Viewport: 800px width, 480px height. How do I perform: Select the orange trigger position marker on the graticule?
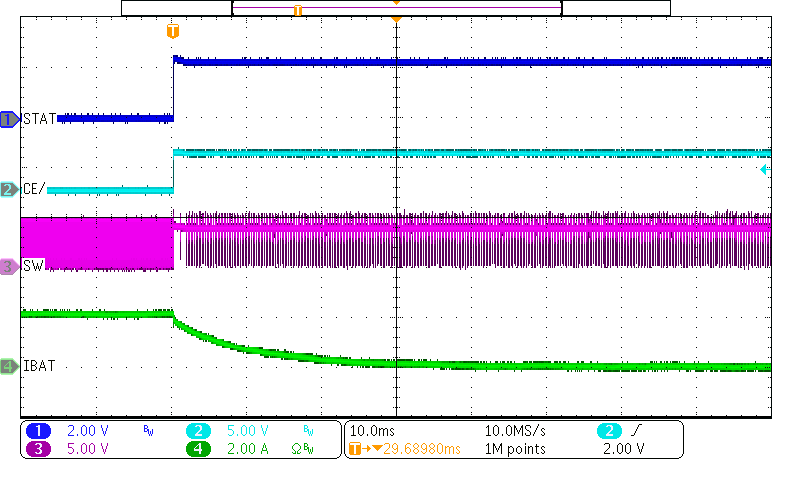click(174, 32)
